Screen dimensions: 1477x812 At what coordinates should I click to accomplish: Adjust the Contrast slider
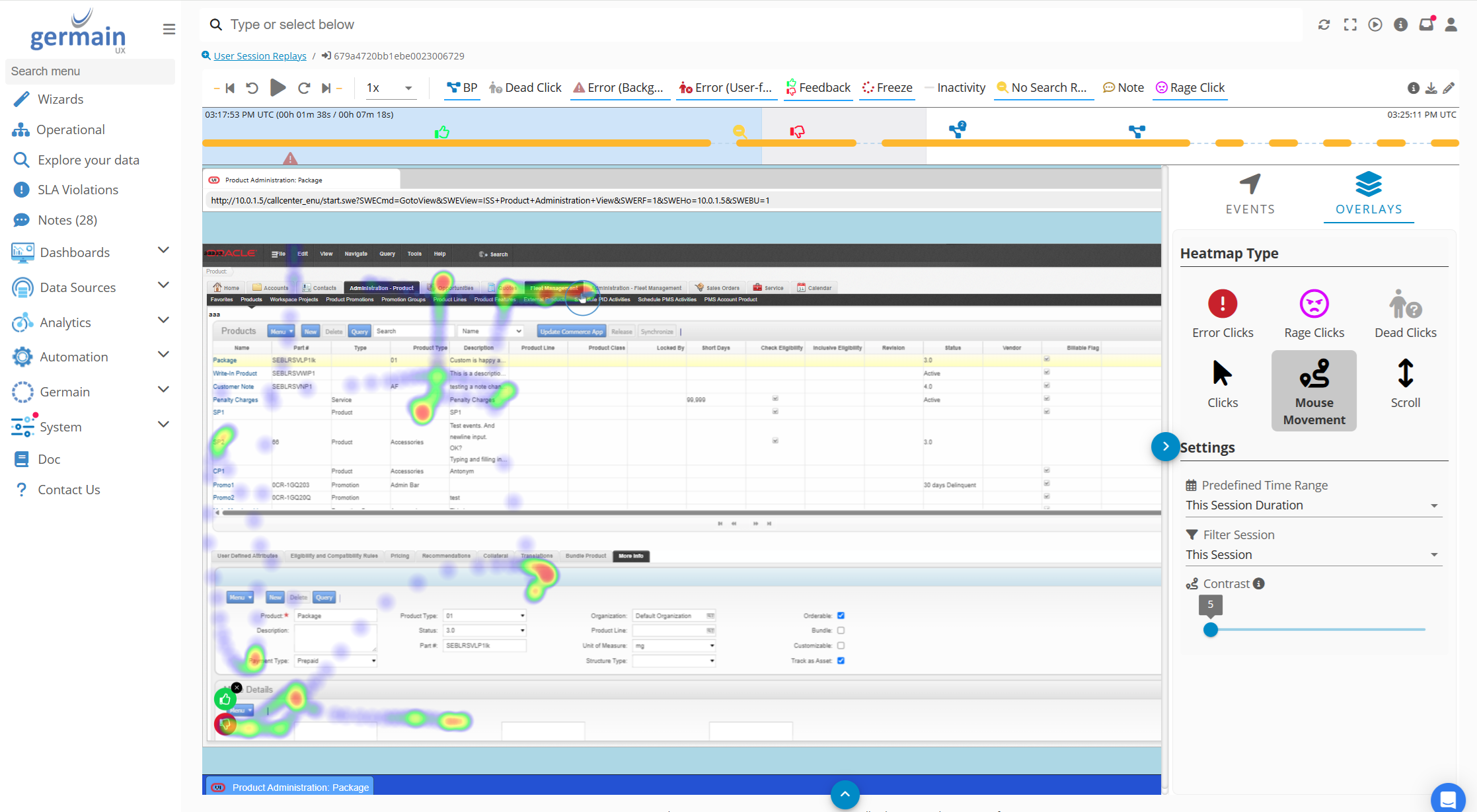click(1211, 630)
